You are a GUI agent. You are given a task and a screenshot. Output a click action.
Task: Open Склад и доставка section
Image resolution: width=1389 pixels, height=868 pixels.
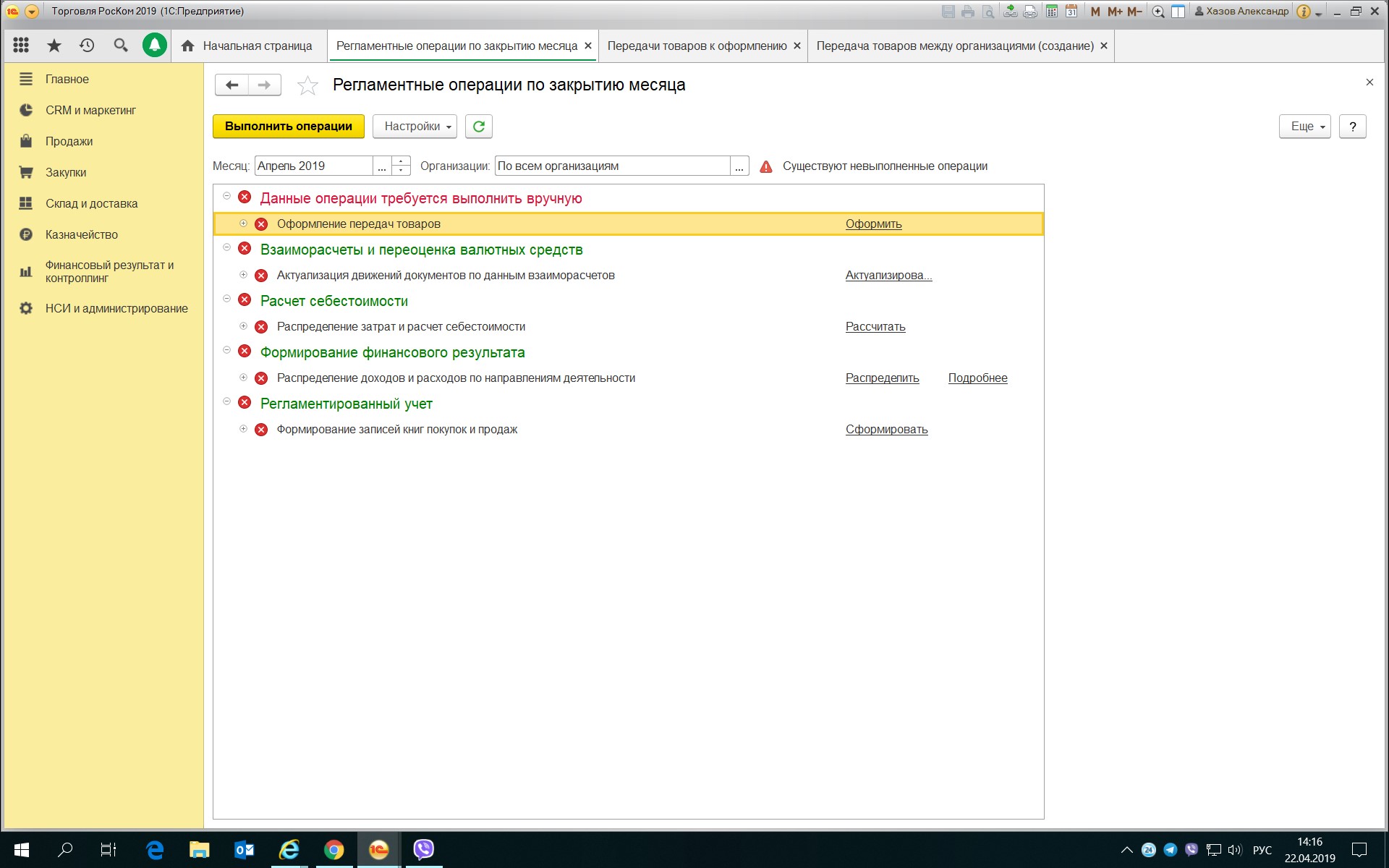point(91,203)
